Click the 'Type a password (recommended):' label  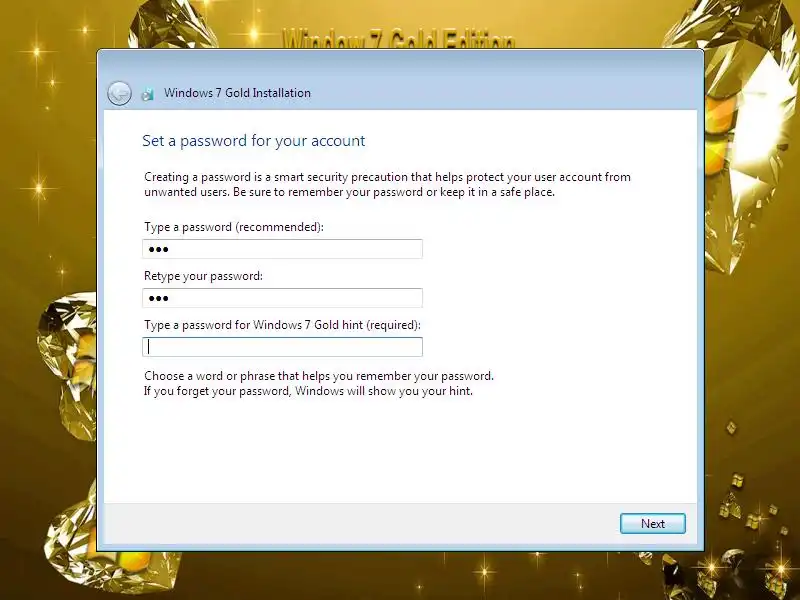[234, 227]
